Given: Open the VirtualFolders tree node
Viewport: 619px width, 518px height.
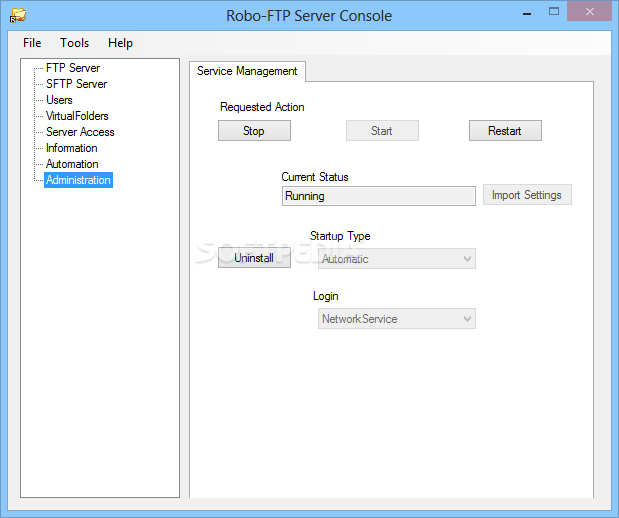Looking at the screenshot, I should tap(77, 116).
